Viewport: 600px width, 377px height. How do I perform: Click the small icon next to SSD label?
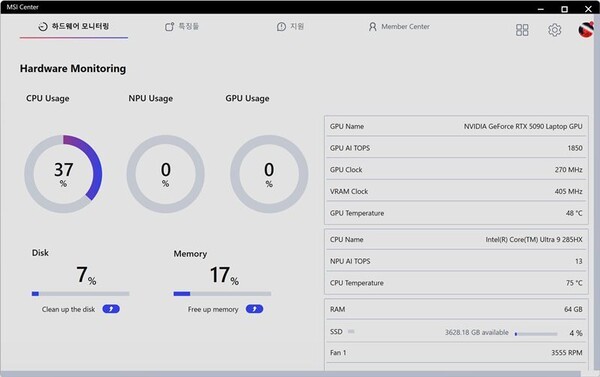(x=351, y=331)
